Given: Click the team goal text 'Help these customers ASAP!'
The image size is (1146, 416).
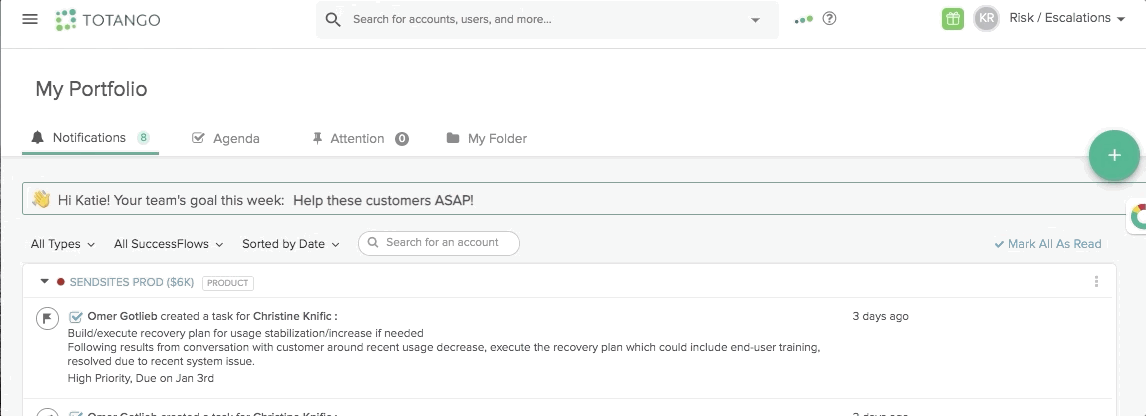Looking at the screenshot, I should [383, 200].
